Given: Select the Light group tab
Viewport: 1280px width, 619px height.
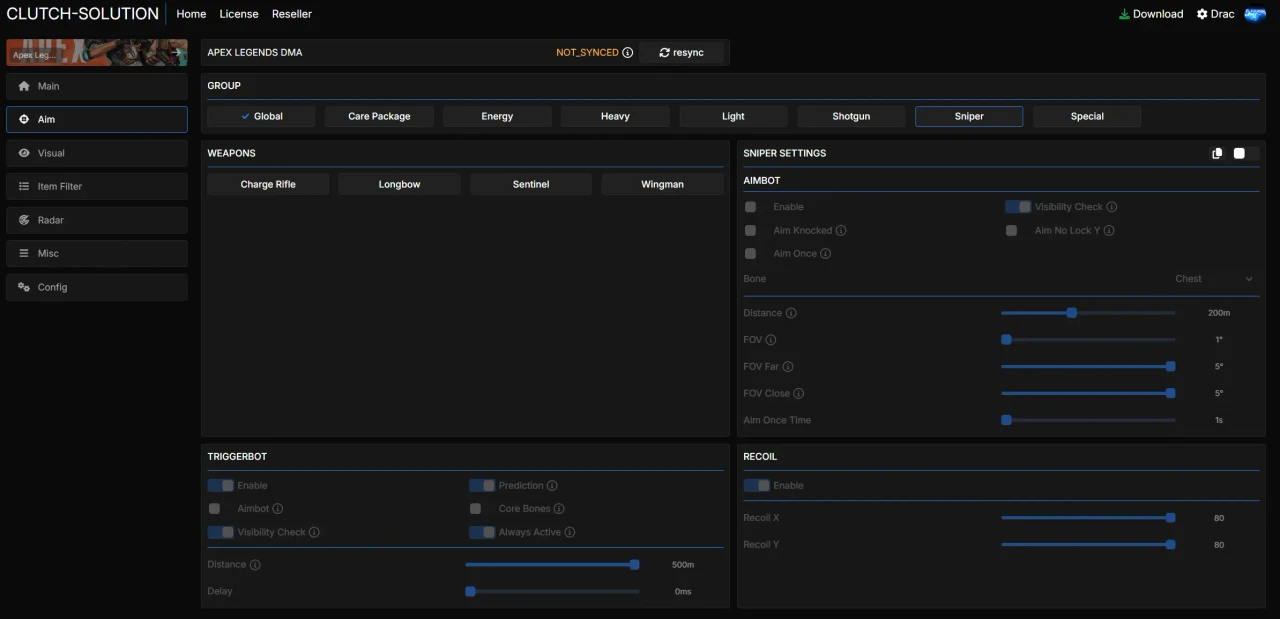Looking at the screenshot, I should tap(733, 116).
